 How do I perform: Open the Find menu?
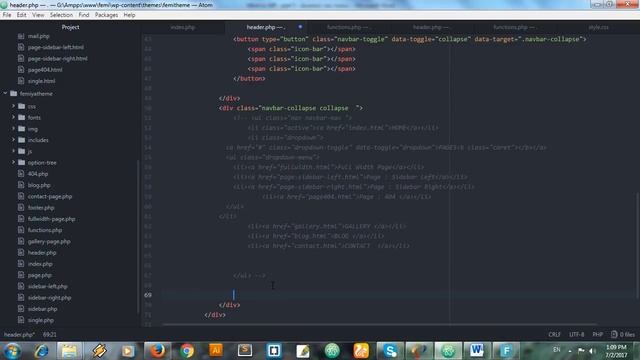click(x=84, y=15)
